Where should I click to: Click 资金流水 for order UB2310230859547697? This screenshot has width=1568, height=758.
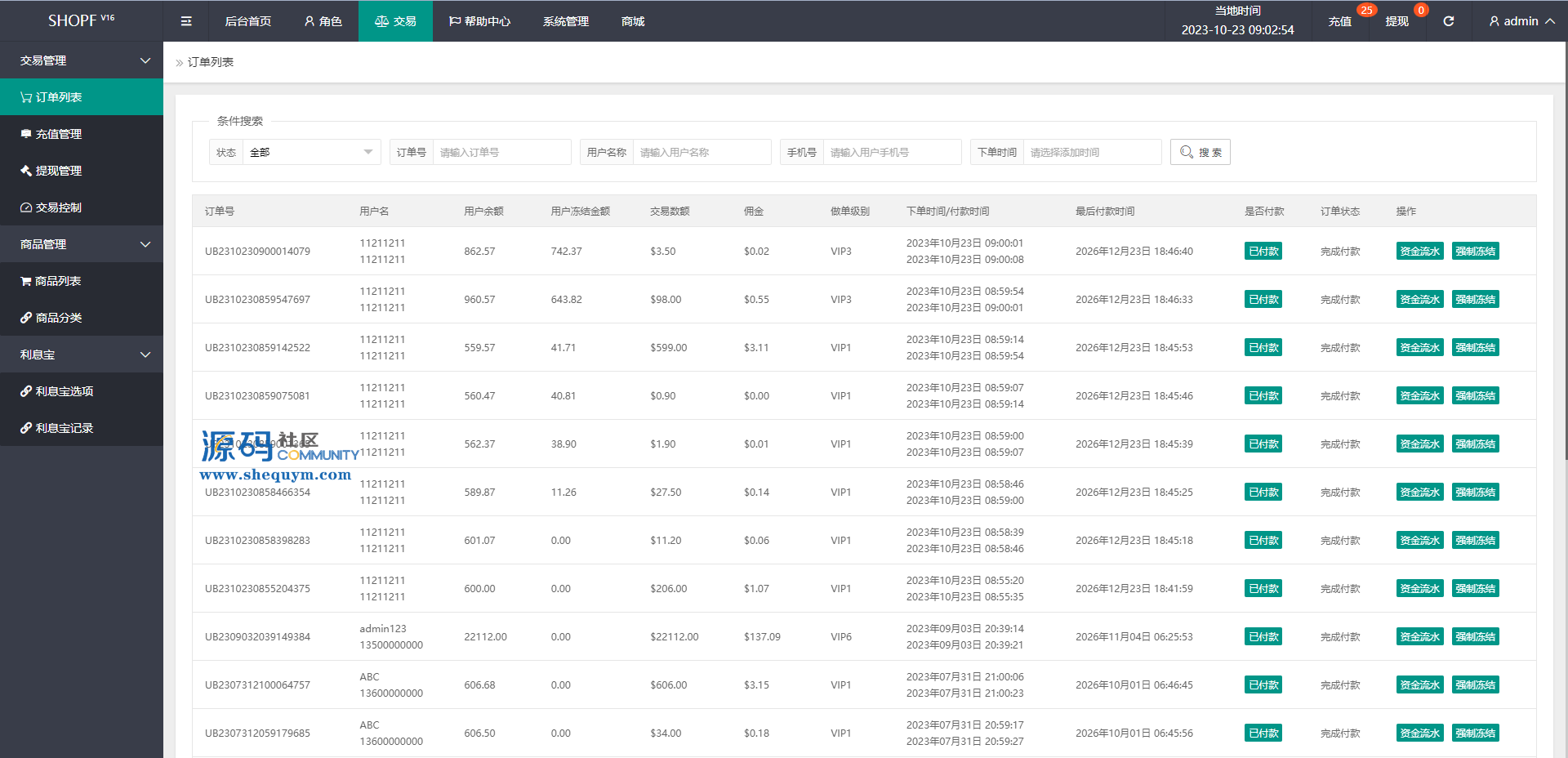pyautogui.click(x=1419, y=300)
